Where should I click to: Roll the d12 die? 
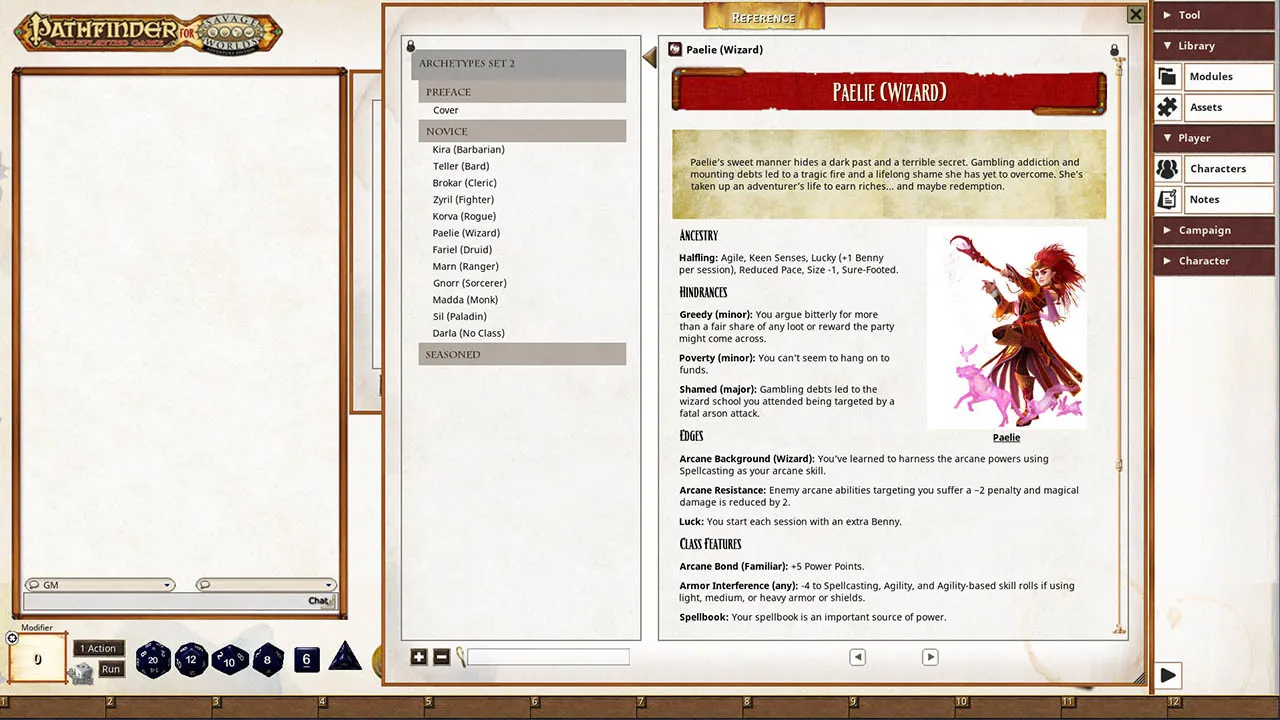(x=191, y=660)
